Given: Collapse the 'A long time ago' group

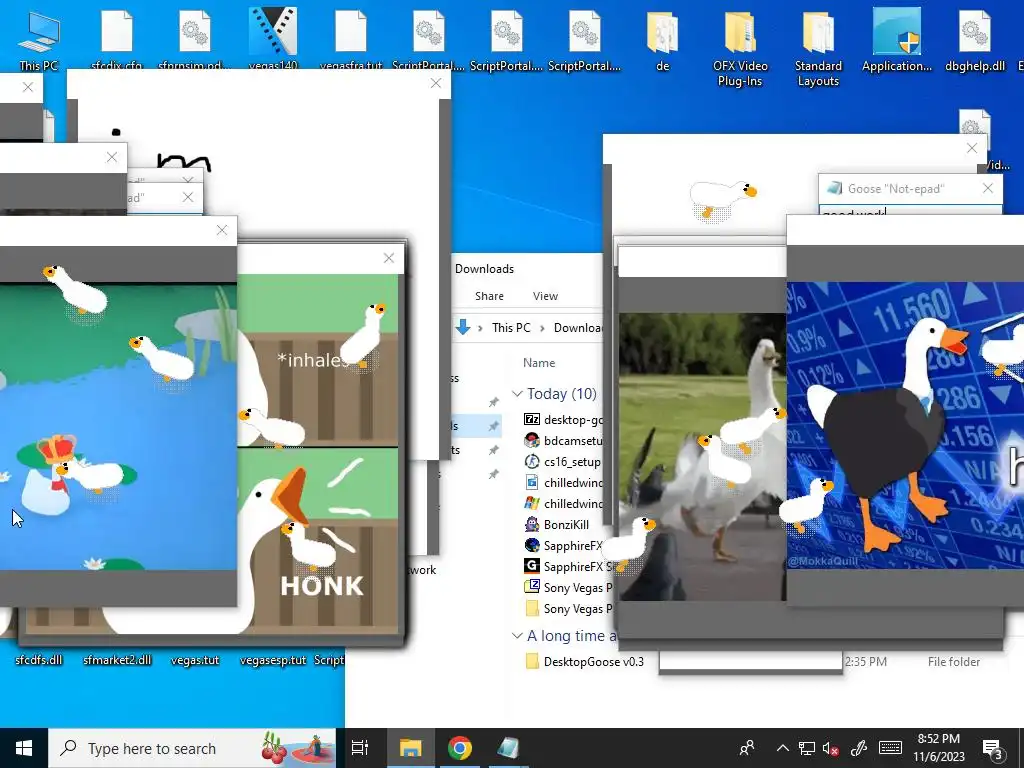Looking at the screenshot, I should [x=517, y=635].
